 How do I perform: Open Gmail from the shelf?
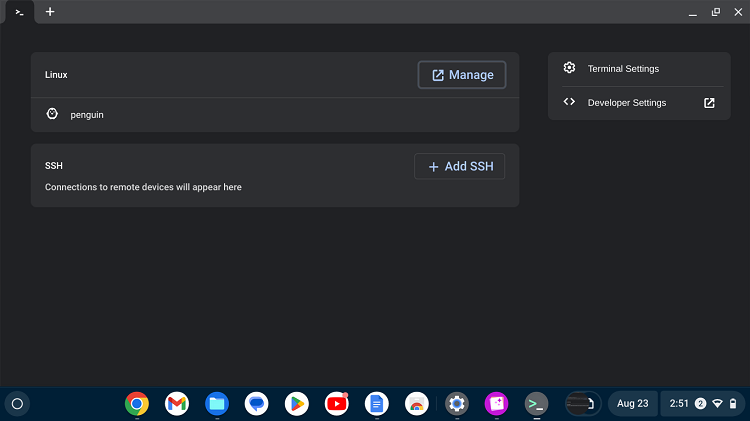pos(177,404)
